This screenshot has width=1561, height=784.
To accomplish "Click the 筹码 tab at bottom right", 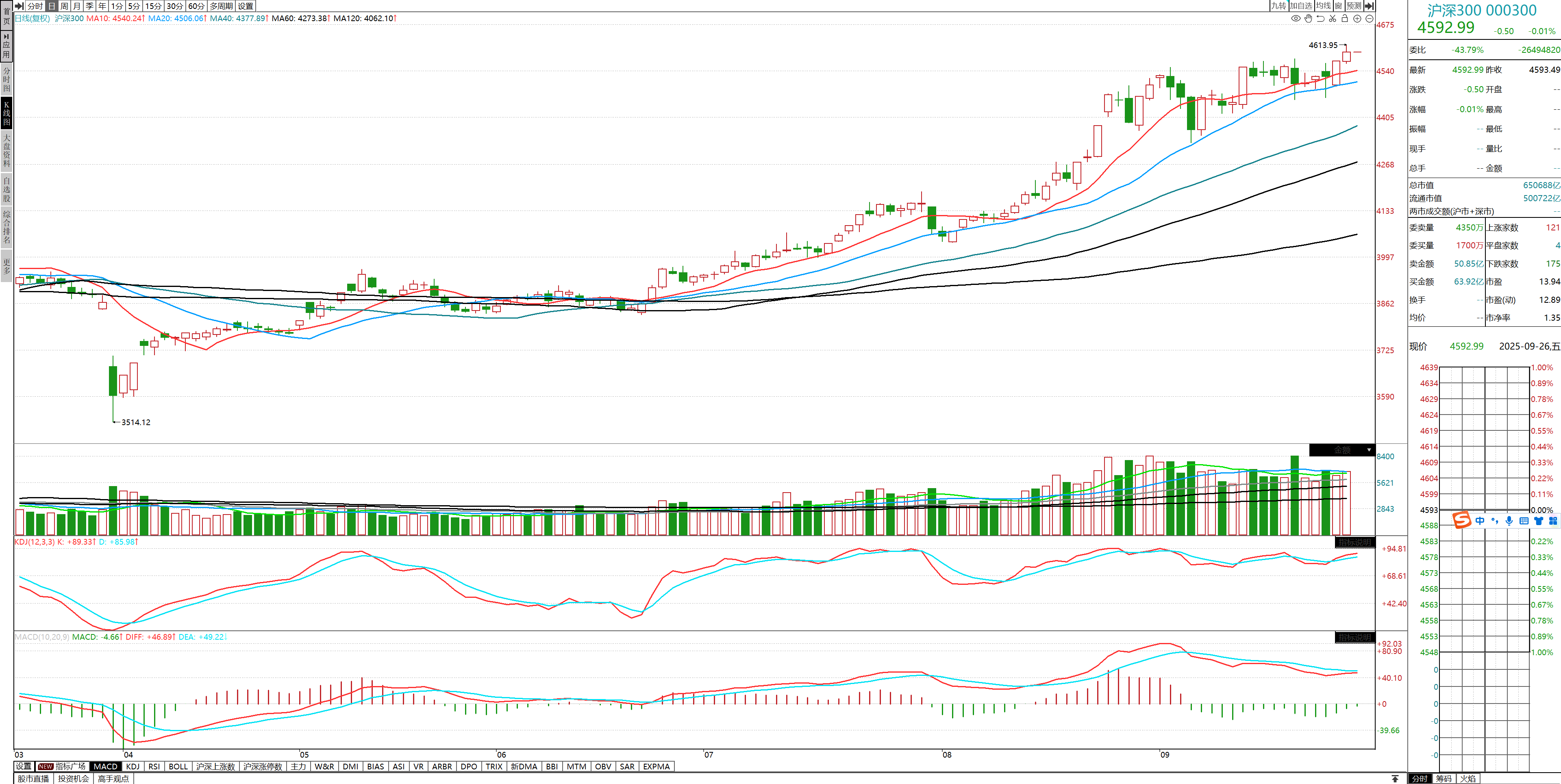I will coord(1444,779).
